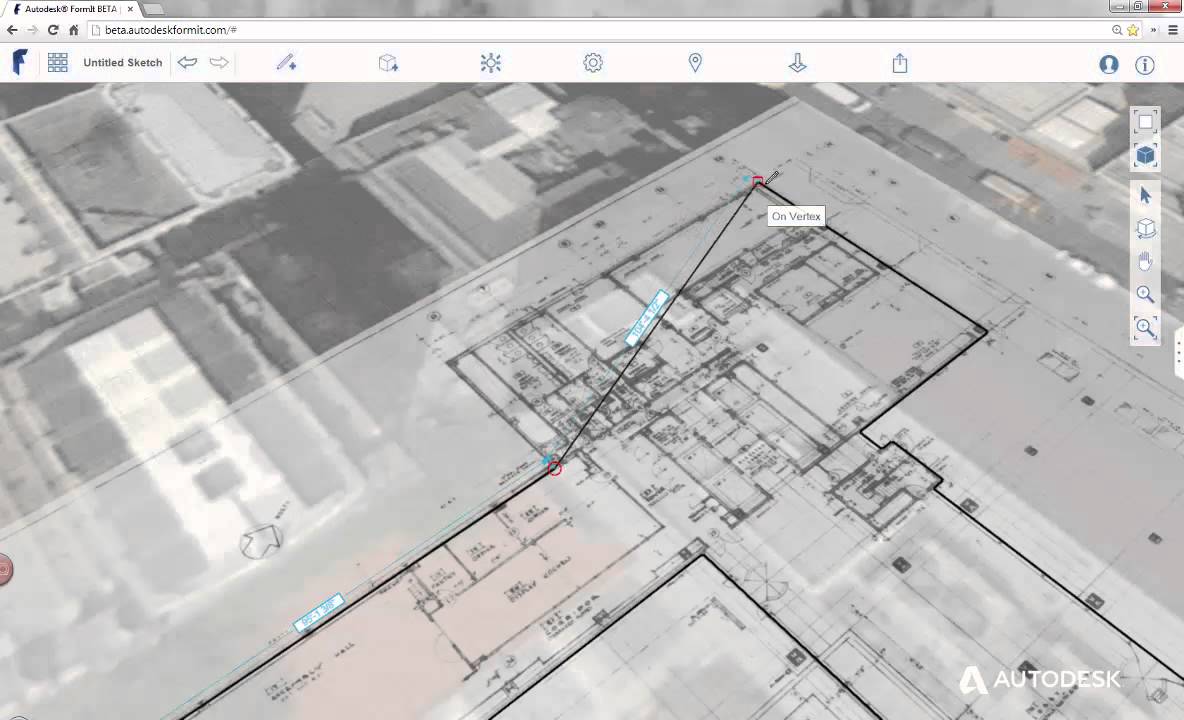Click the zoom-in magnifier tool
Image resolution: width=1184 pixels, height=720 pixels.
click(x=1145, y=294)
